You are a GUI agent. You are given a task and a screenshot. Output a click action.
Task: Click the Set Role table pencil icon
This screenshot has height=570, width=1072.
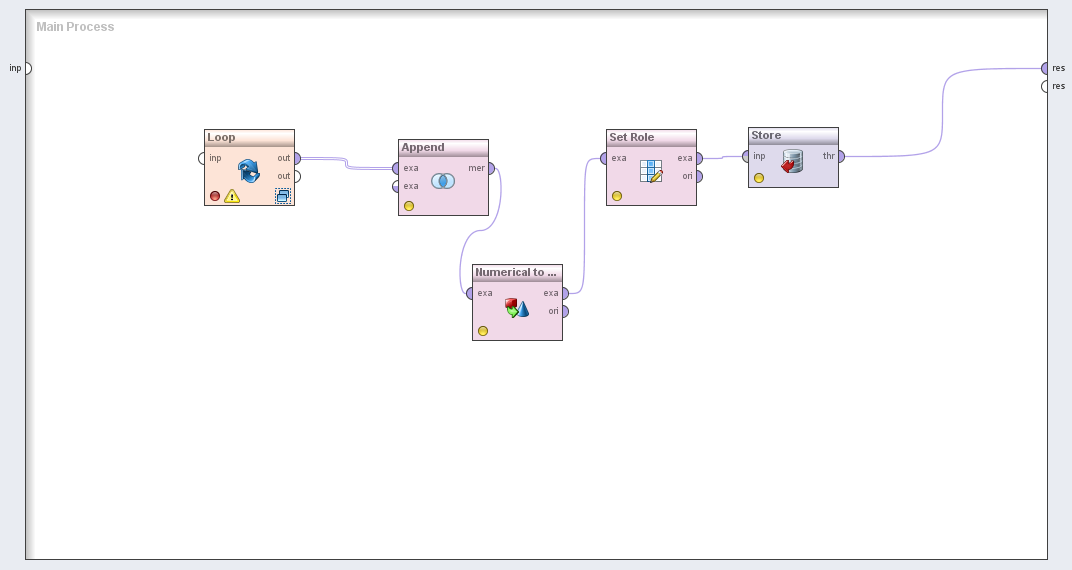(651, 171)
